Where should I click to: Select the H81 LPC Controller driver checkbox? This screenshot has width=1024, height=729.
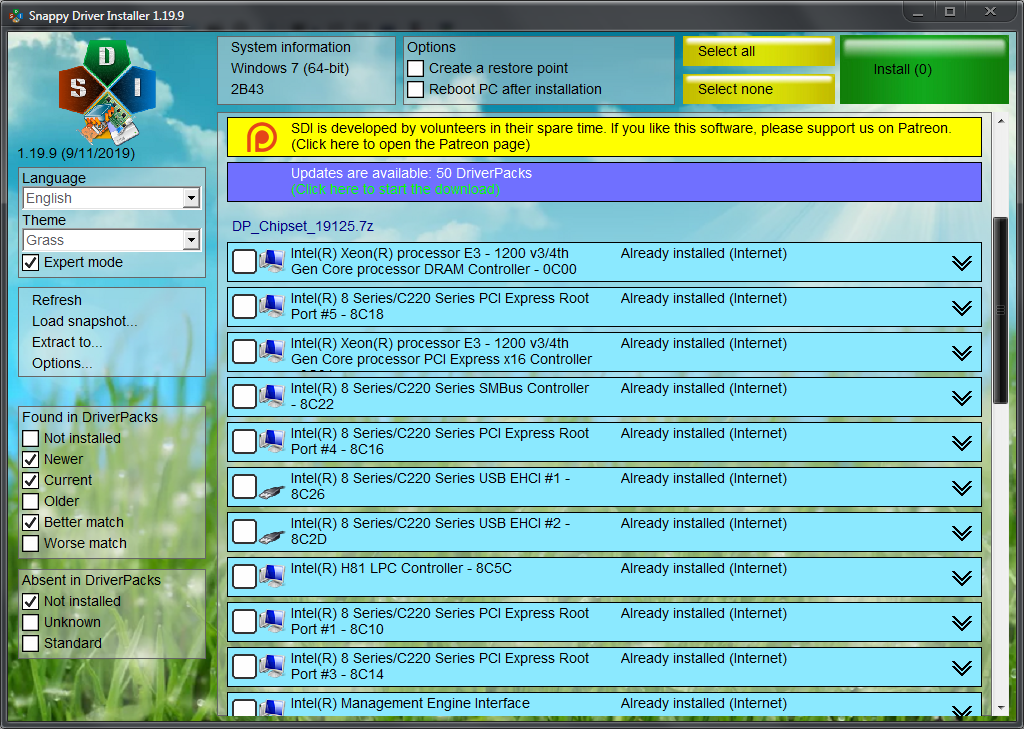(244, 577)
